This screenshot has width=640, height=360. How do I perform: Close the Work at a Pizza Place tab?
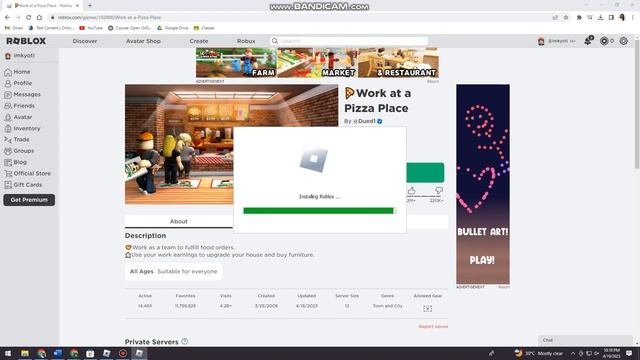[77, 6]
